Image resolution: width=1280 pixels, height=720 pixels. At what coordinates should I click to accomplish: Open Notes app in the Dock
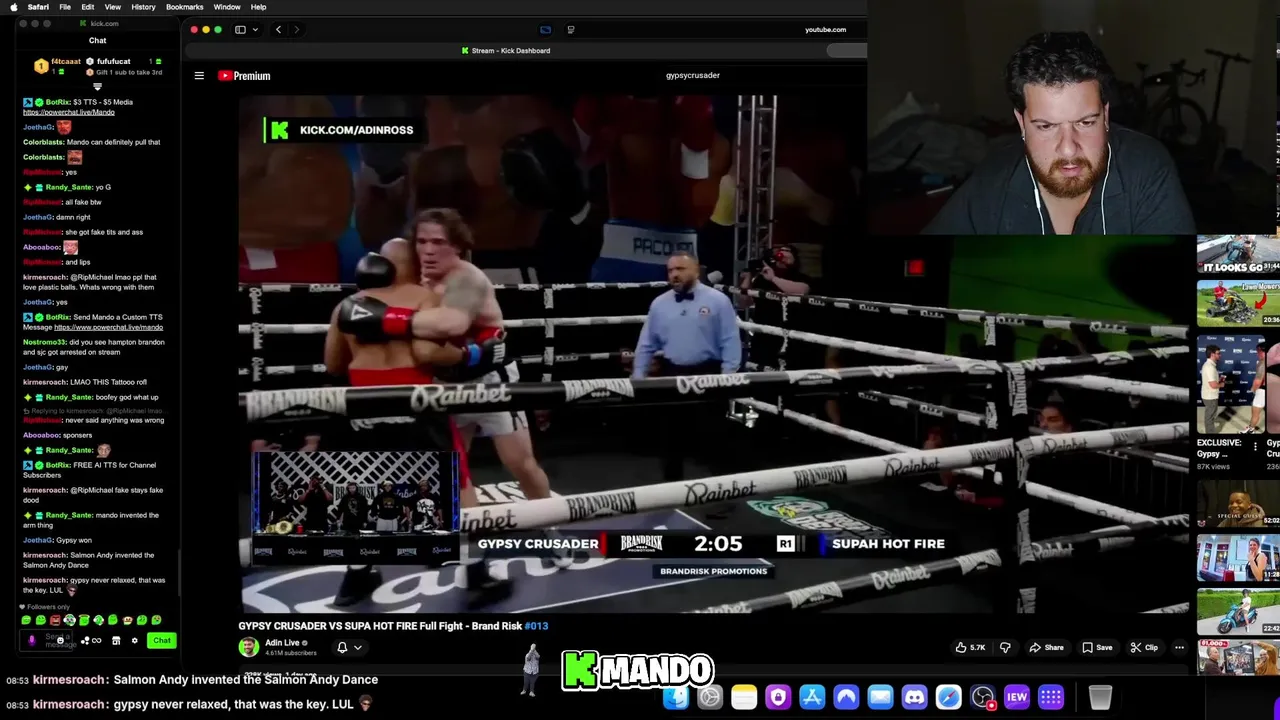(744, 697)
